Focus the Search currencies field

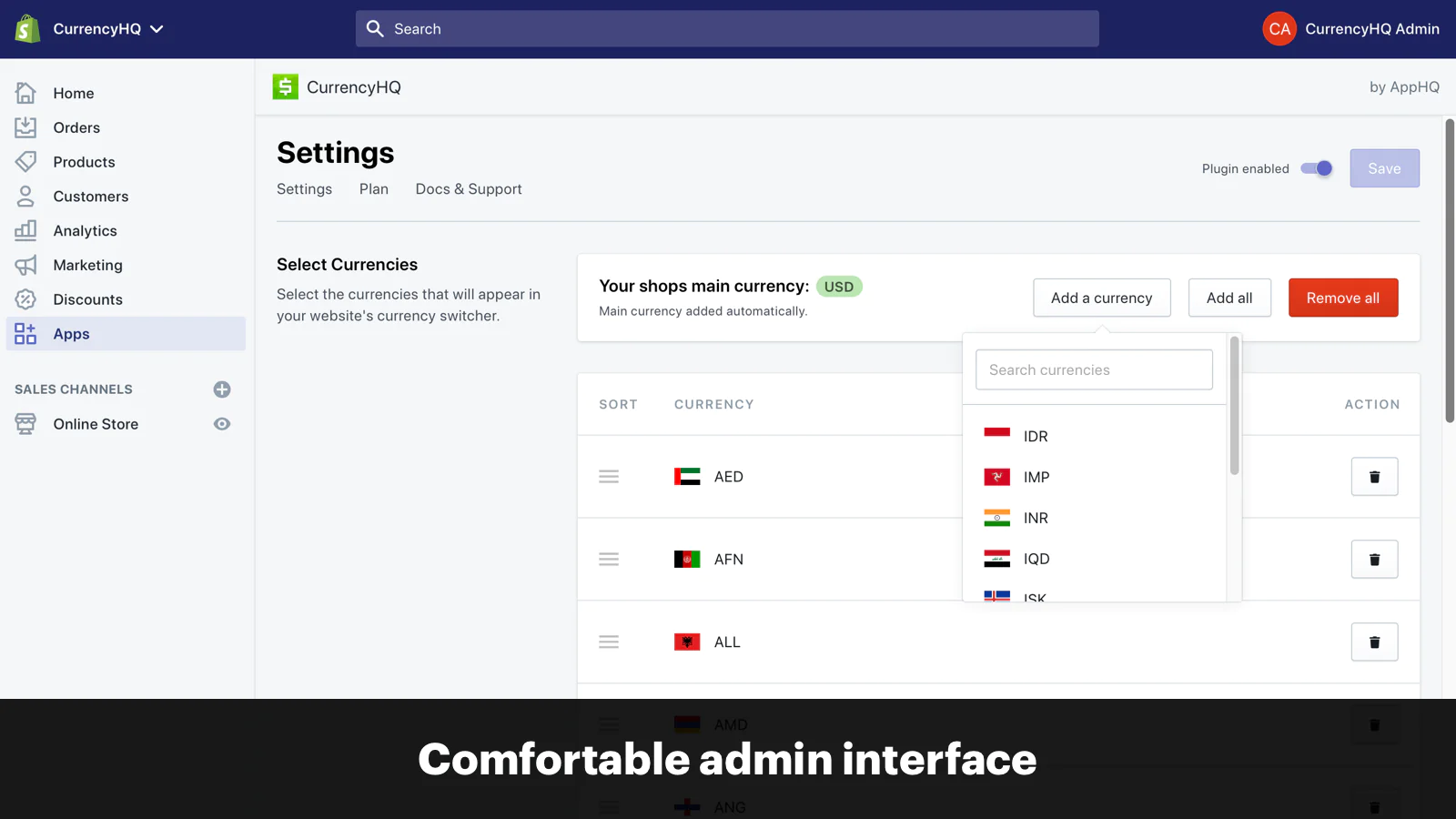point(1094,369)
